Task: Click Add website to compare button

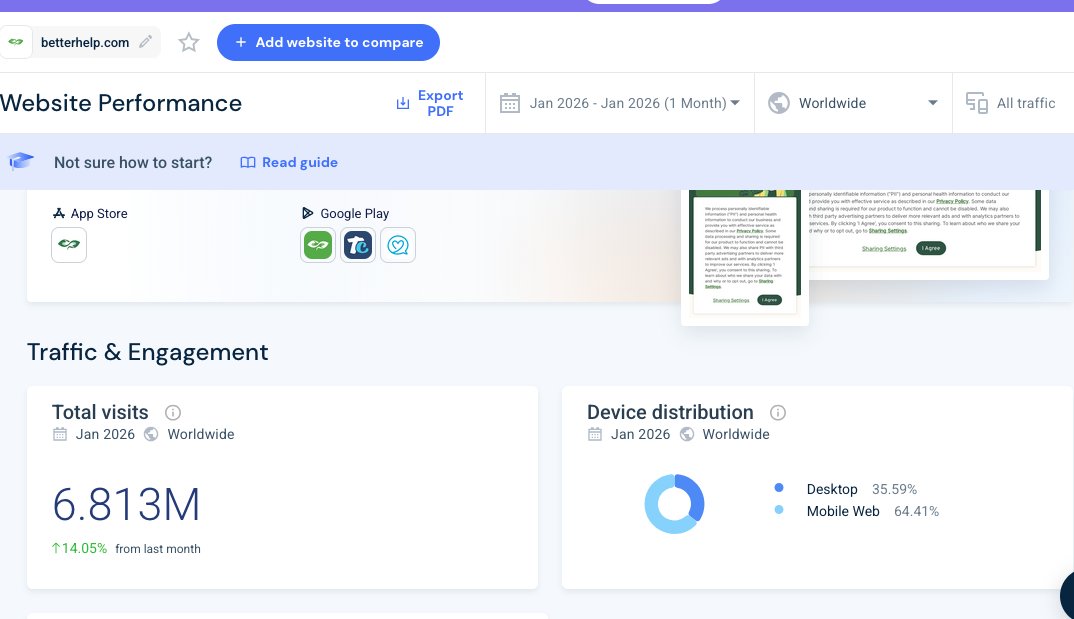Action: point(328,42)
